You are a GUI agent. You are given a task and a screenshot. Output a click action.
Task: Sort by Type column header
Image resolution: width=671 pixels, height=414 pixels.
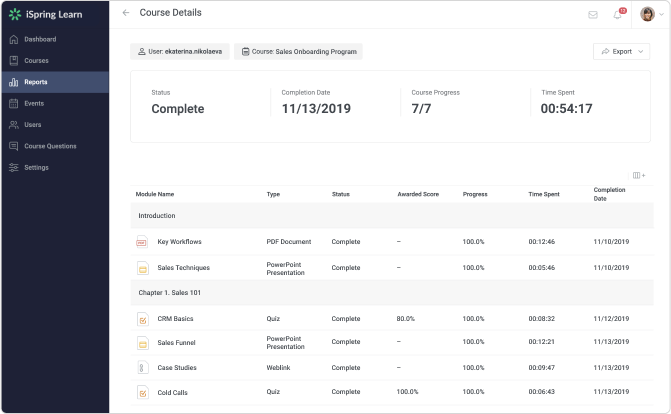click(x=273, y=194)
